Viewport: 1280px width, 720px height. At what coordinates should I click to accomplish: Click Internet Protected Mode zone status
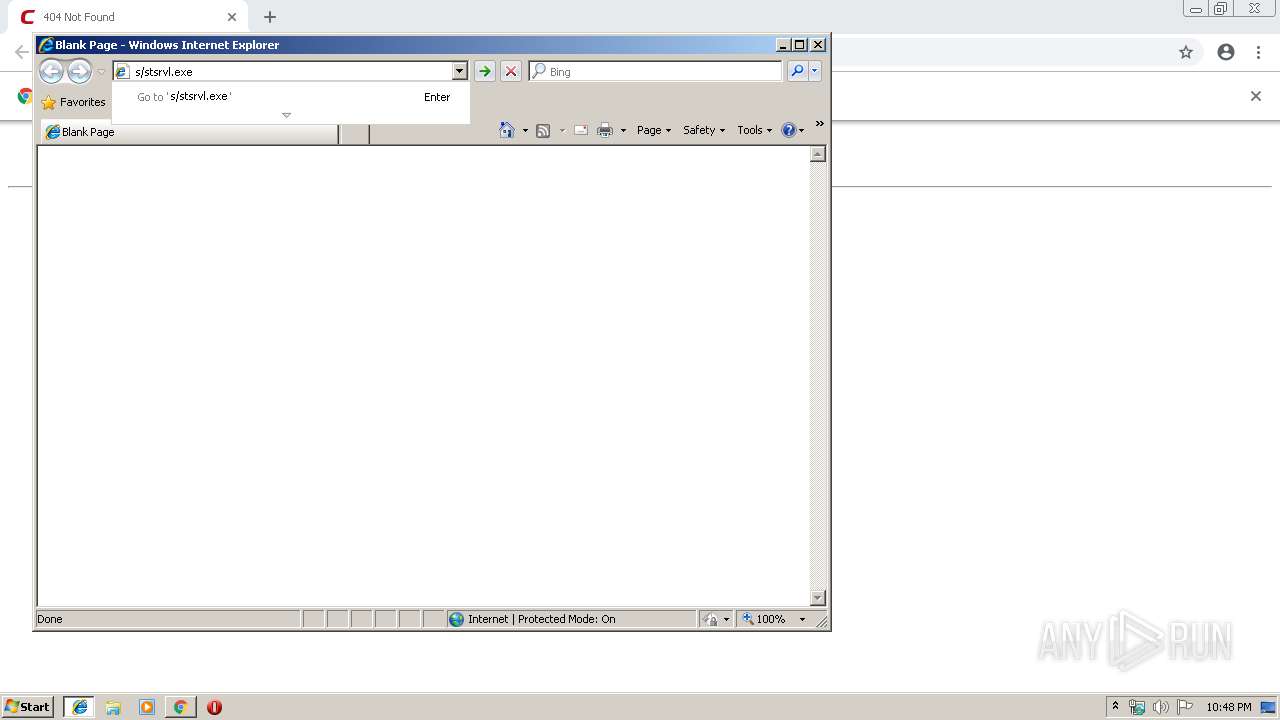tap(571, 619)
